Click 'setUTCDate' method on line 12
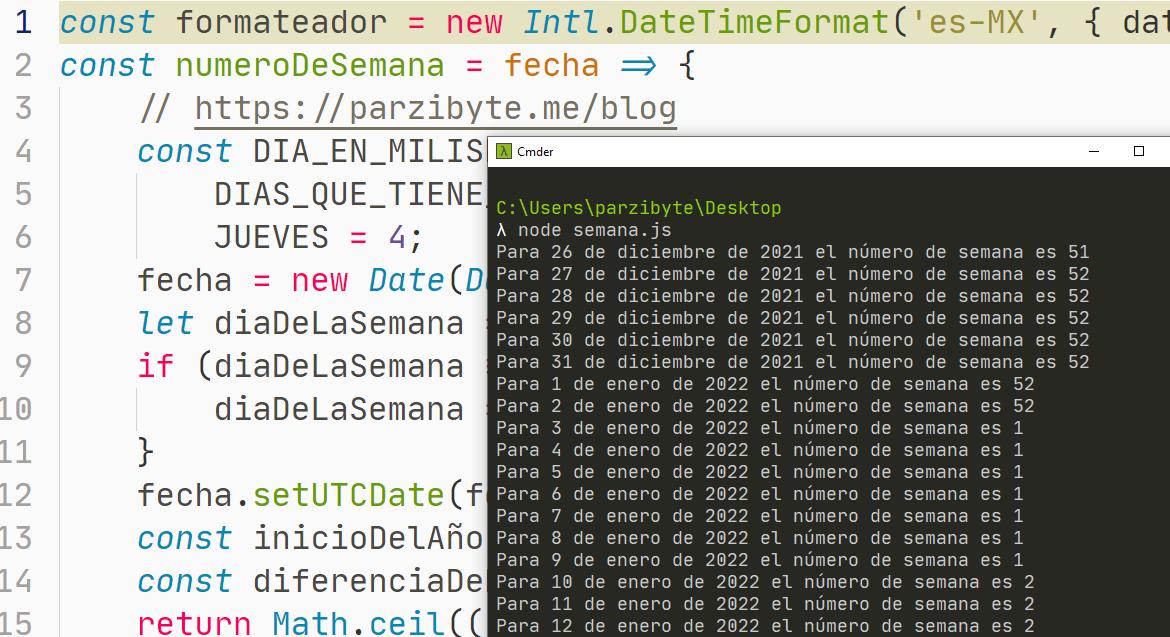The image size is (1170, 637). 348,495
